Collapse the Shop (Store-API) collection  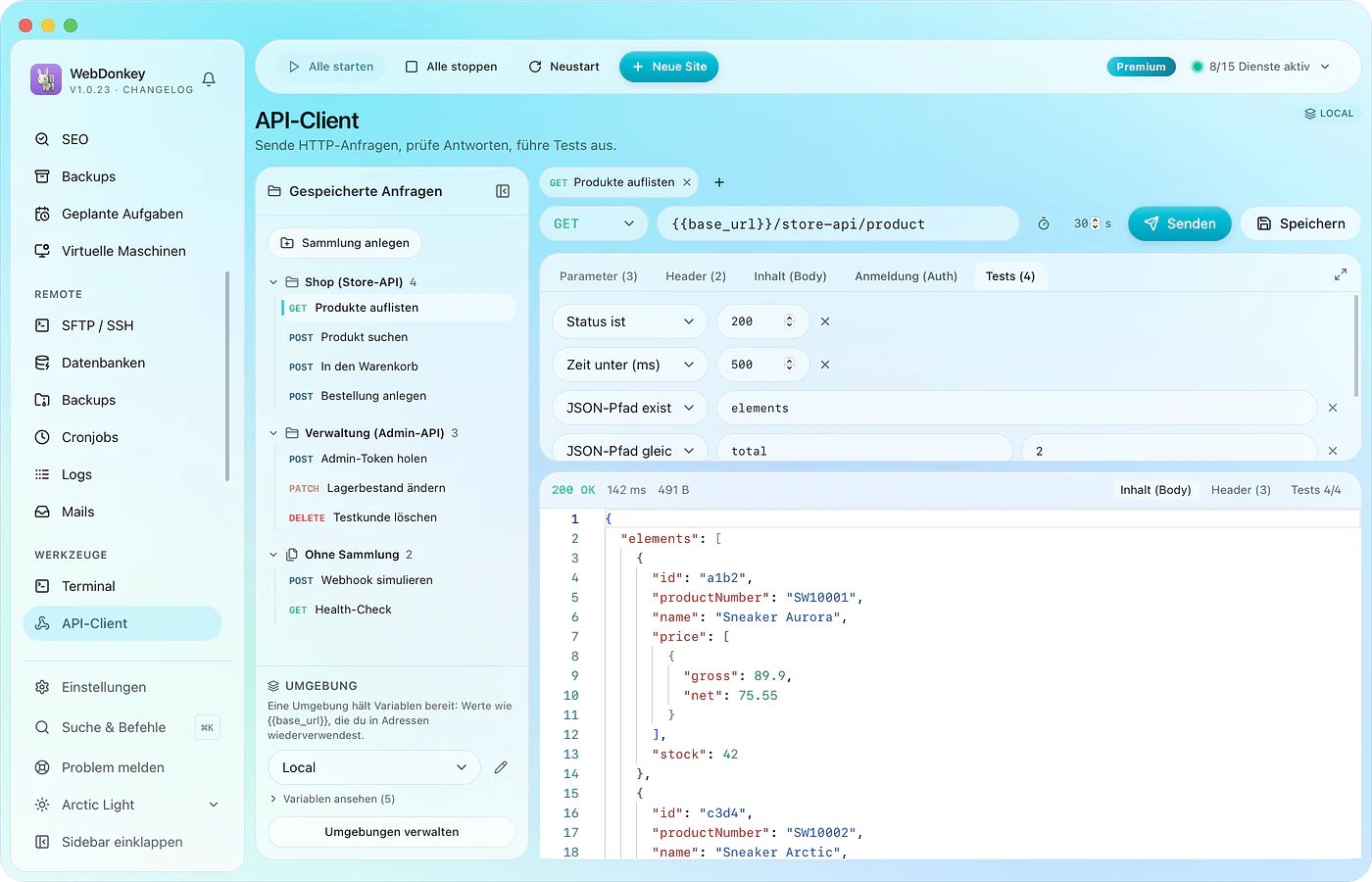click(273, 282)
